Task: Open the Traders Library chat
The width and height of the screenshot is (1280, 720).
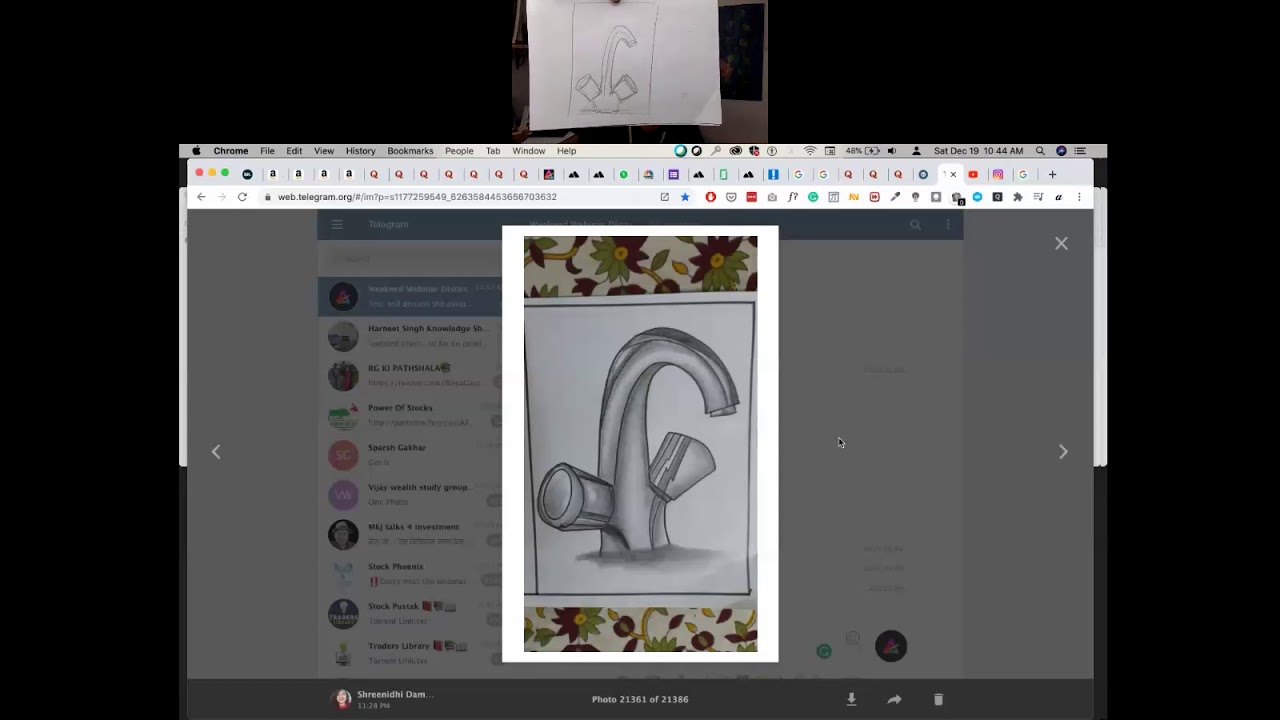Action: (410, 653)
